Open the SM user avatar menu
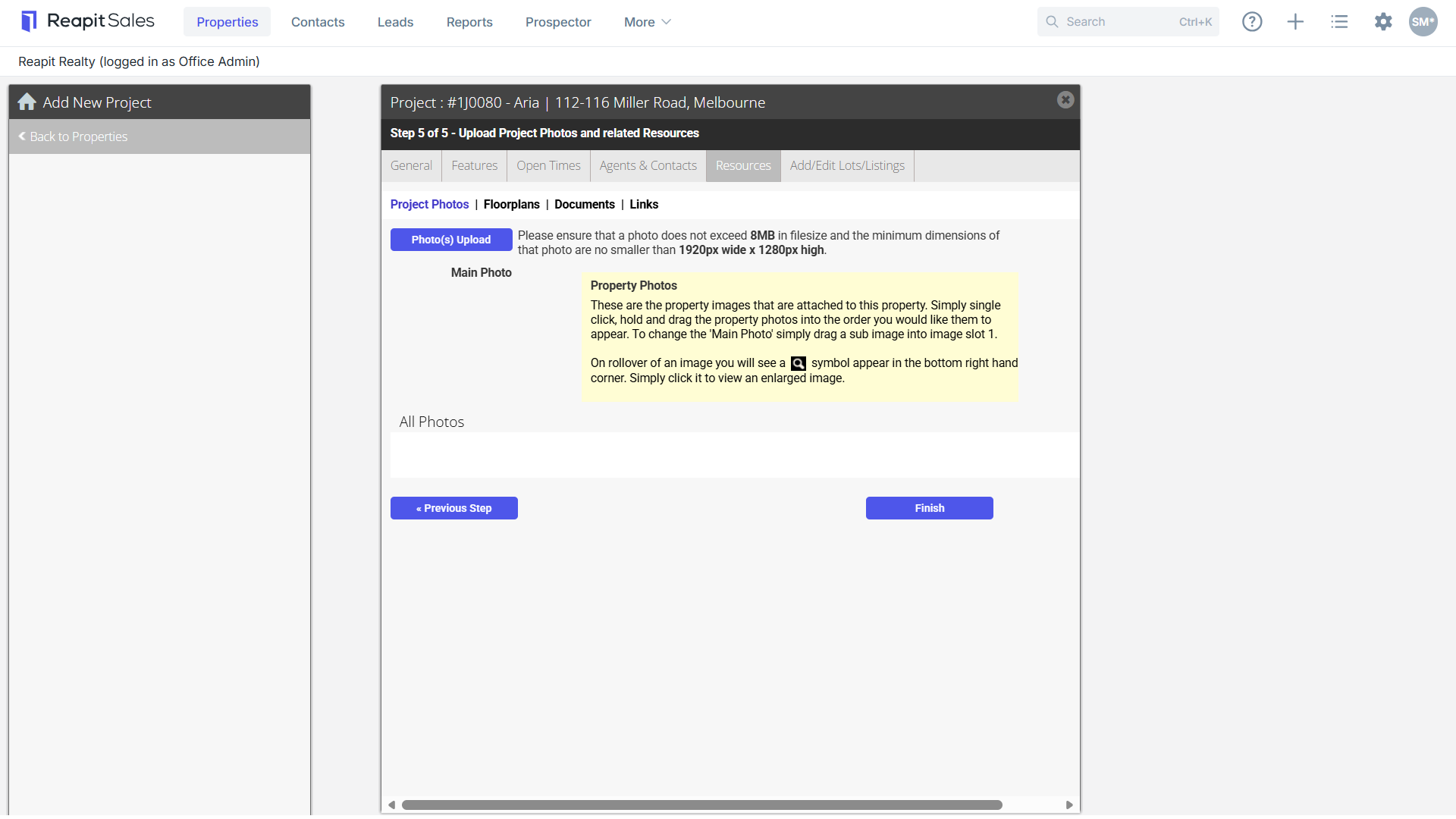This screenshot has height=819, width=1456. [x=1423, y=22]
